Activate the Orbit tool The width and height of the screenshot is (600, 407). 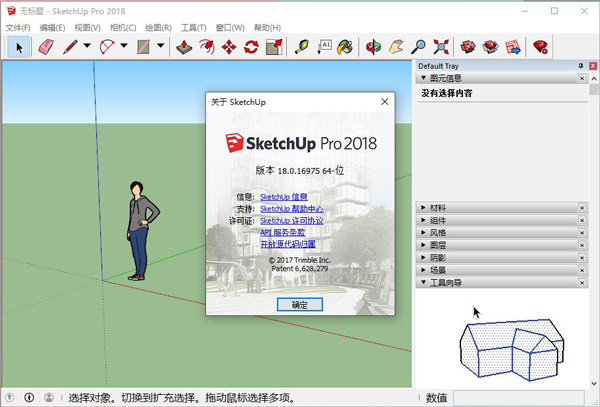pos(373,47)
